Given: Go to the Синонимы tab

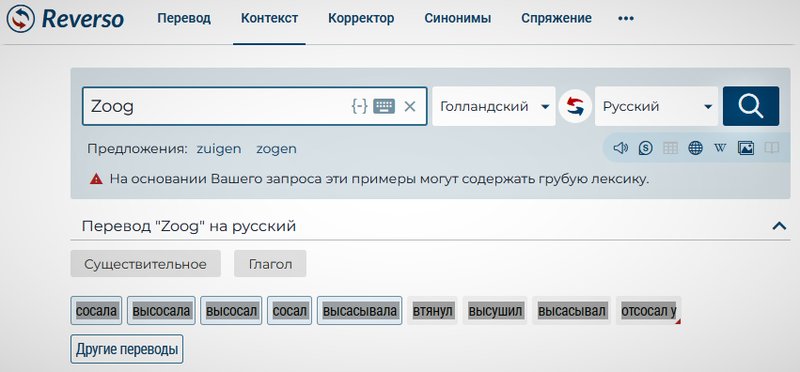Looking at the screenshot, I should click(x=458, y=18).
